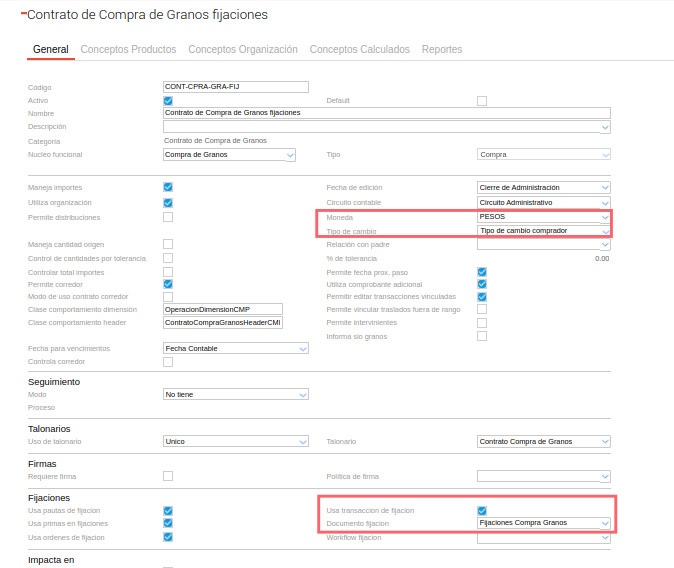Expand the Fecha de edición dropdown
The width and height of the screenshot is (674, 568).
pos(543,187)
